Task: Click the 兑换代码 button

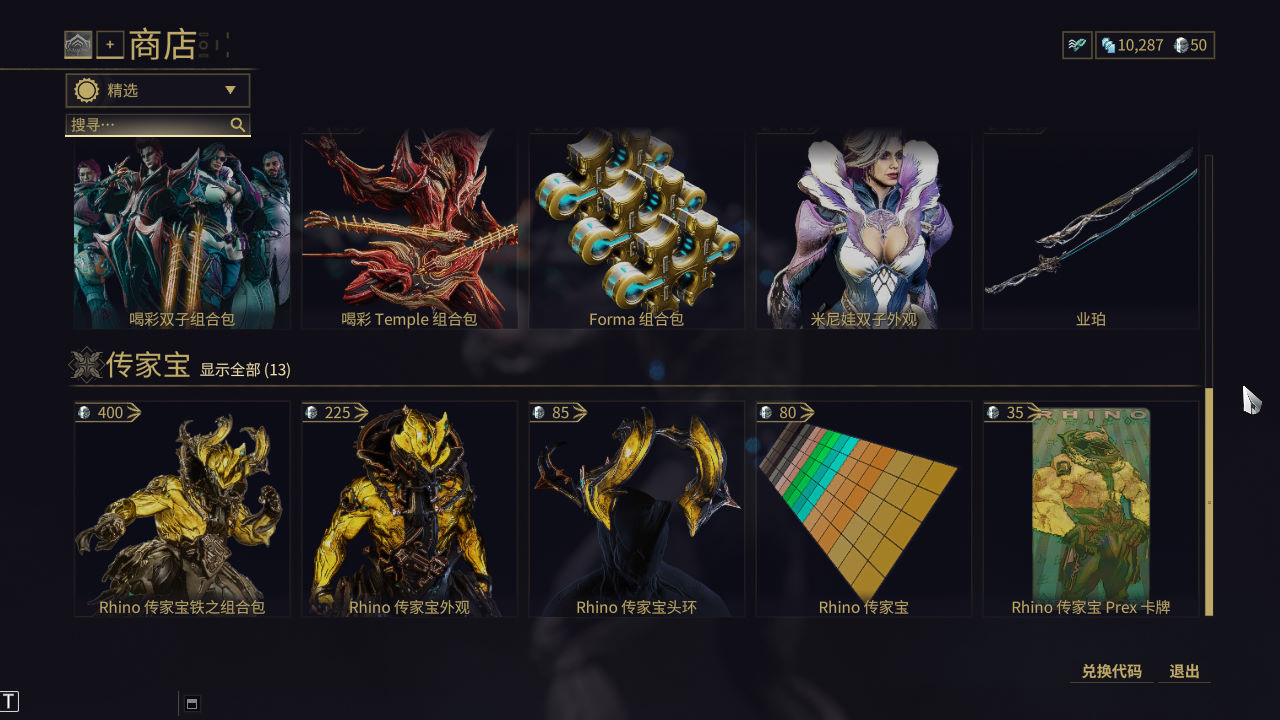Action: (1111, 671)
